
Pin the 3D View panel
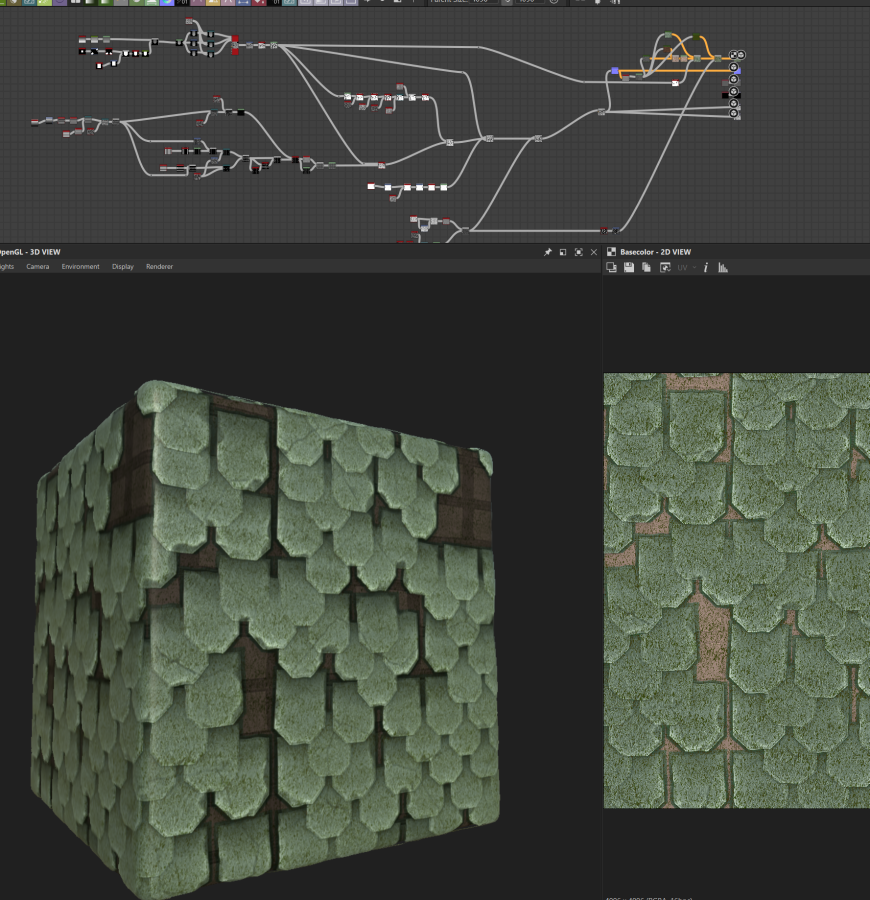coord(547,252)
